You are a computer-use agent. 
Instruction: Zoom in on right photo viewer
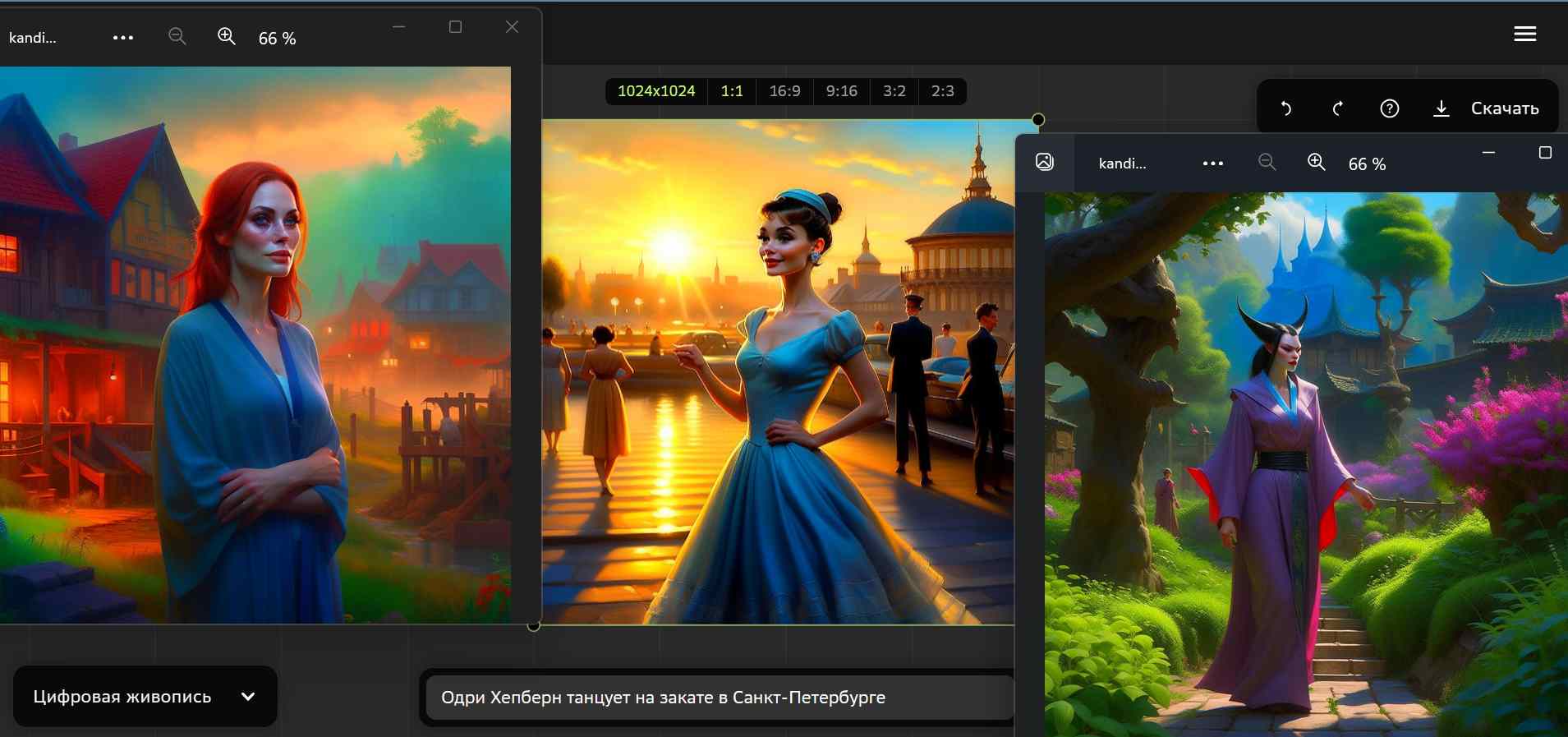[x=1316, y=163]
